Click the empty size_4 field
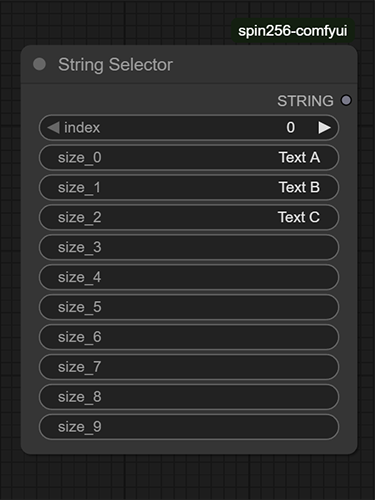 [189, 277]
